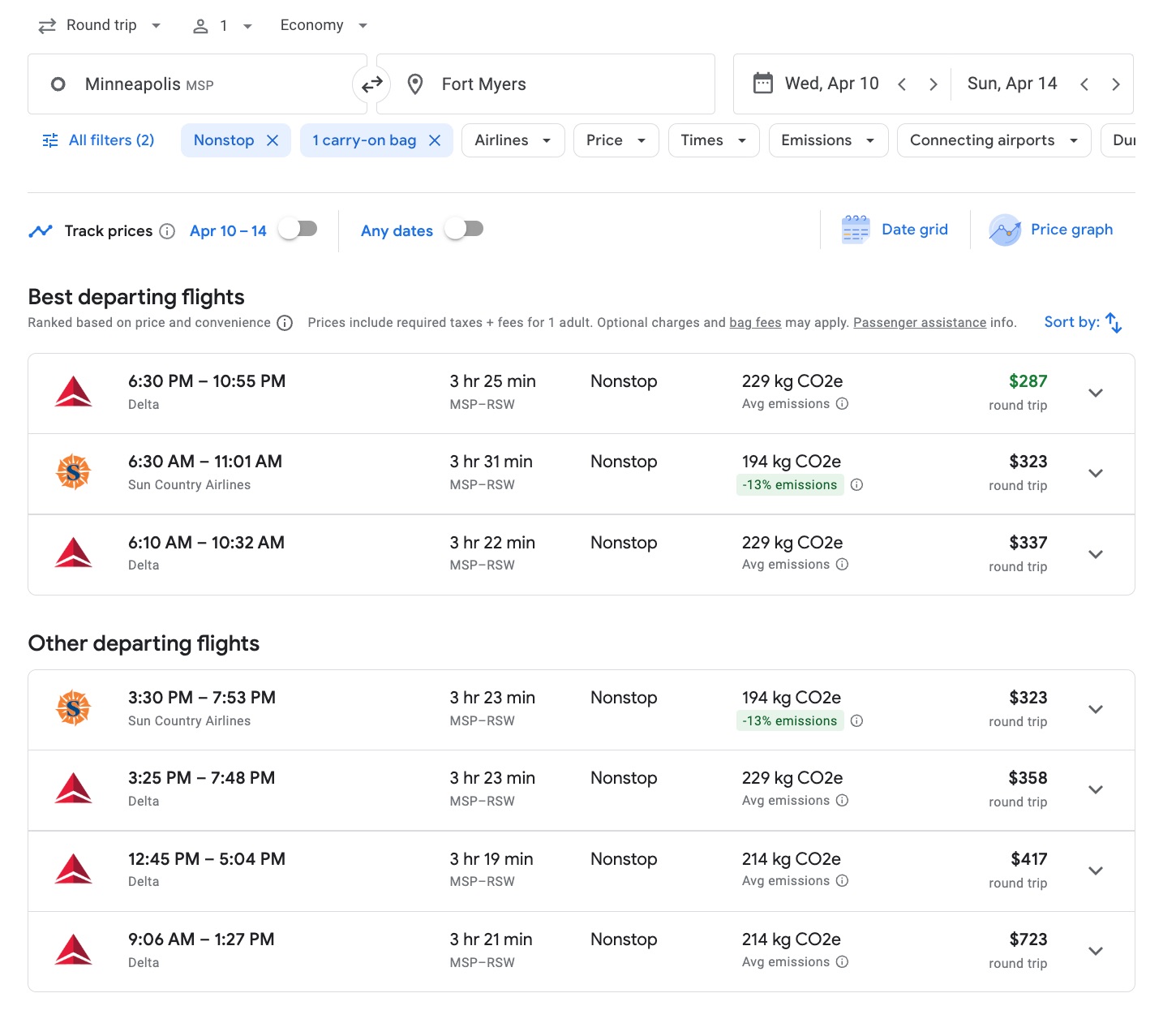The image size is (1176, 1019).
Task: Remove the Nonstop filter chip
Action: click(273, 140)
